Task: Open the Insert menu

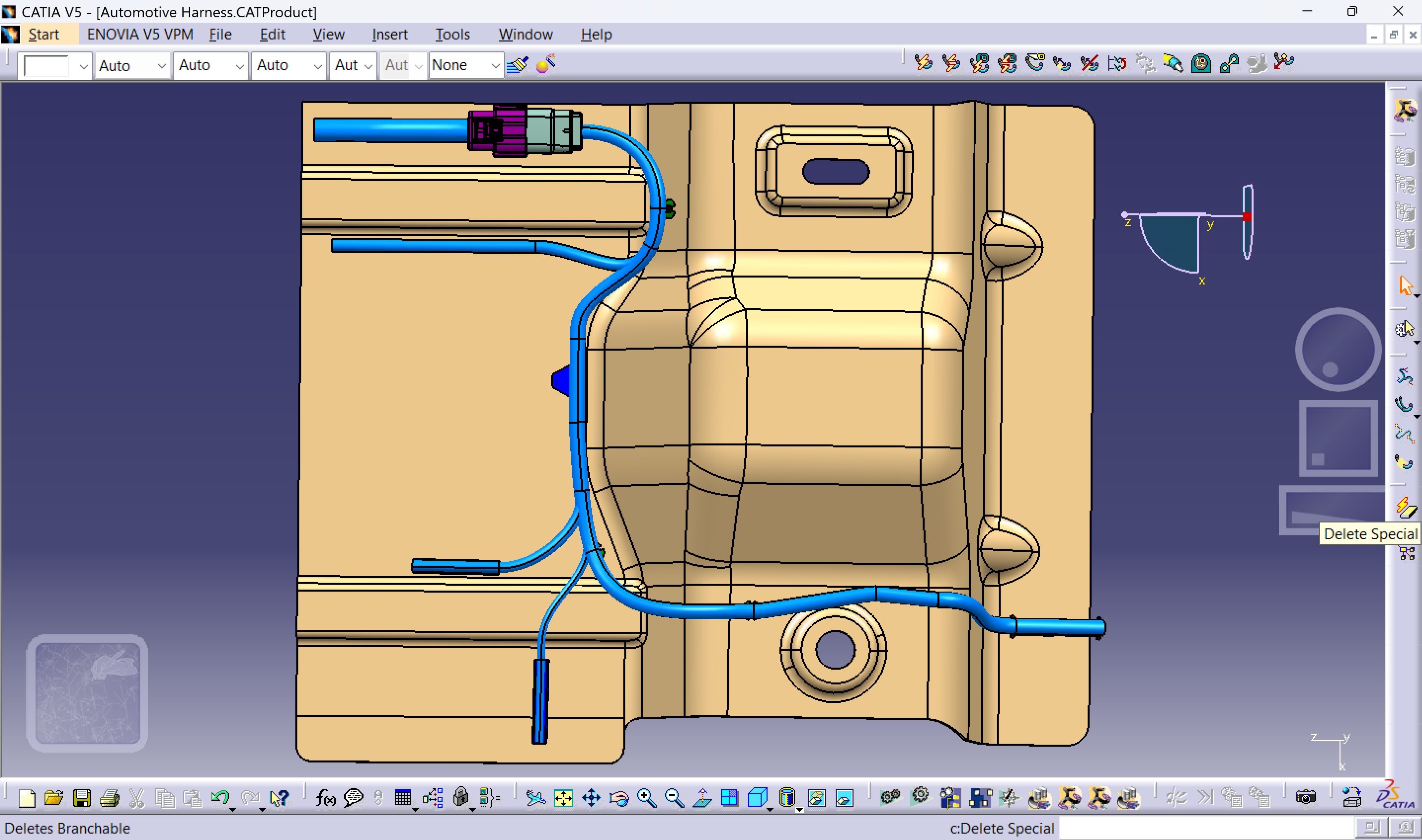Action: click(x=390, y=35)
